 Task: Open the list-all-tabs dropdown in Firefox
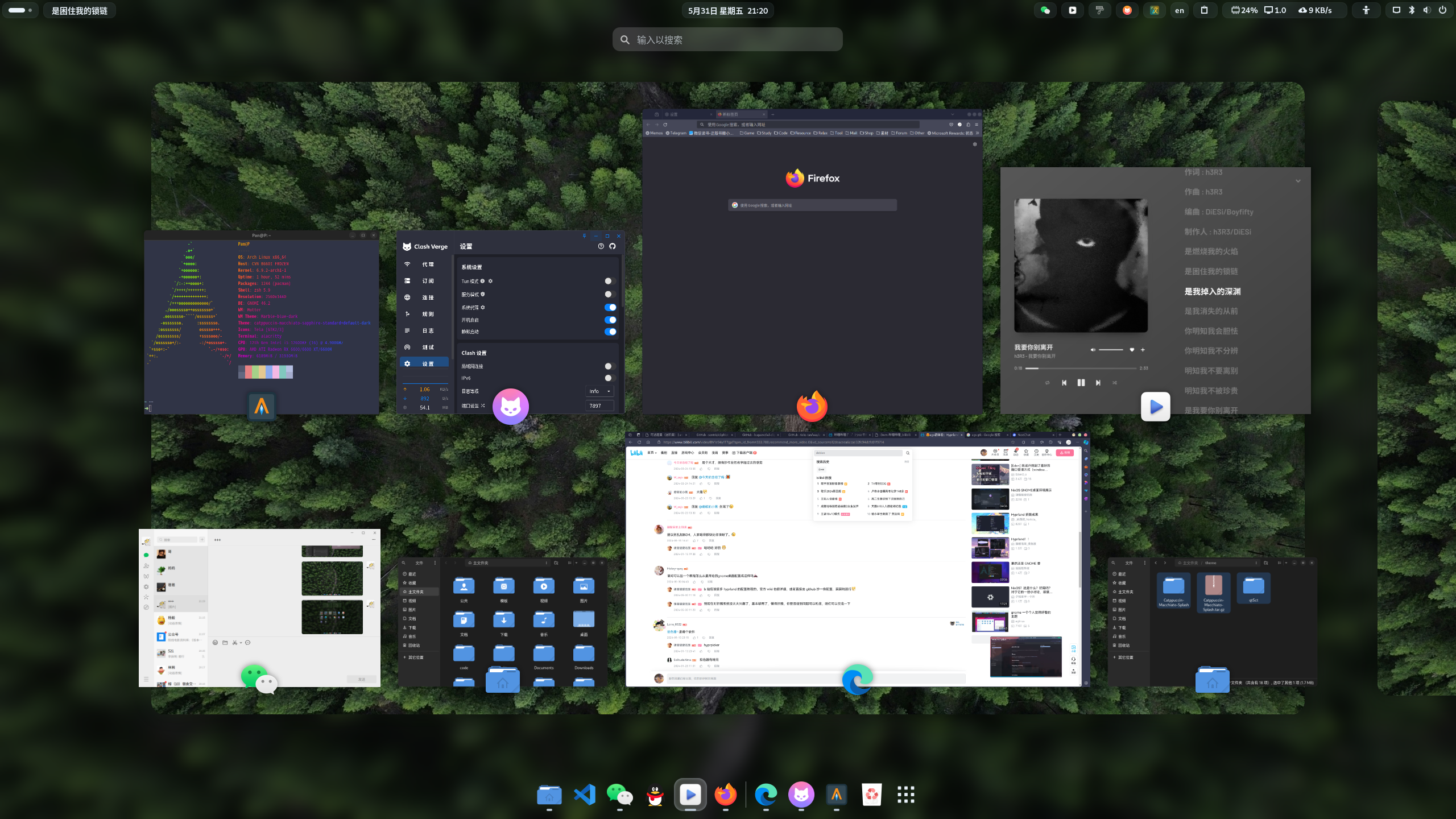click(x=953, y=114)
